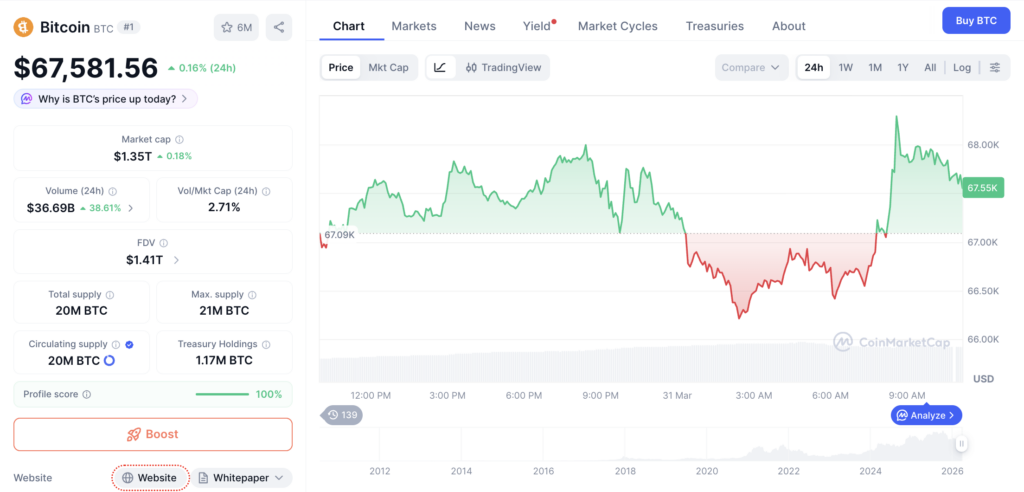Choose the 1W time range

(846, 67)
